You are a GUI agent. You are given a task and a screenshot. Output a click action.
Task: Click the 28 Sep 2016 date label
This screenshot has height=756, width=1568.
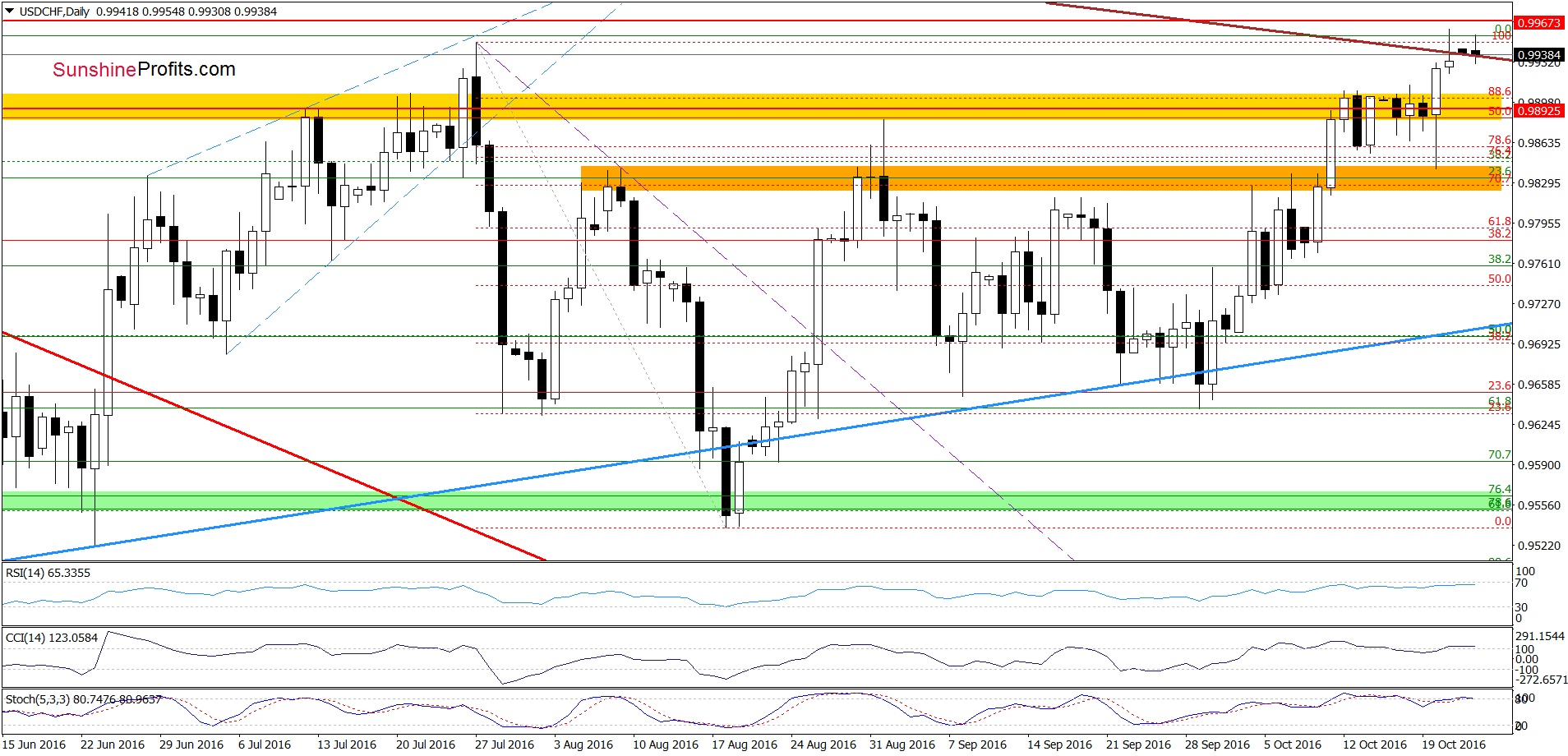[1218, 744]
